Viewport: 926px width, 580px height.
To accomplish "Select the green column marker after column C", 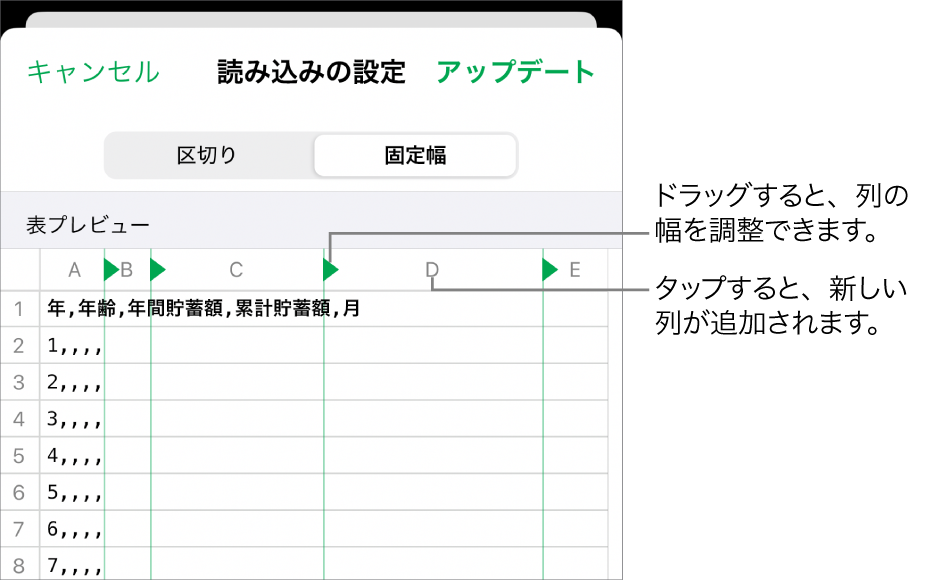I will (330, 269).
